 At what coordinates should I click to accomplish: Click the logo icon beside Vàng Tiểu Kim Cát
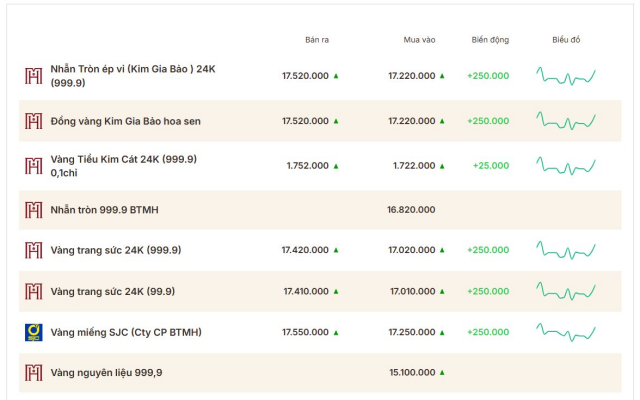(33, 165)
